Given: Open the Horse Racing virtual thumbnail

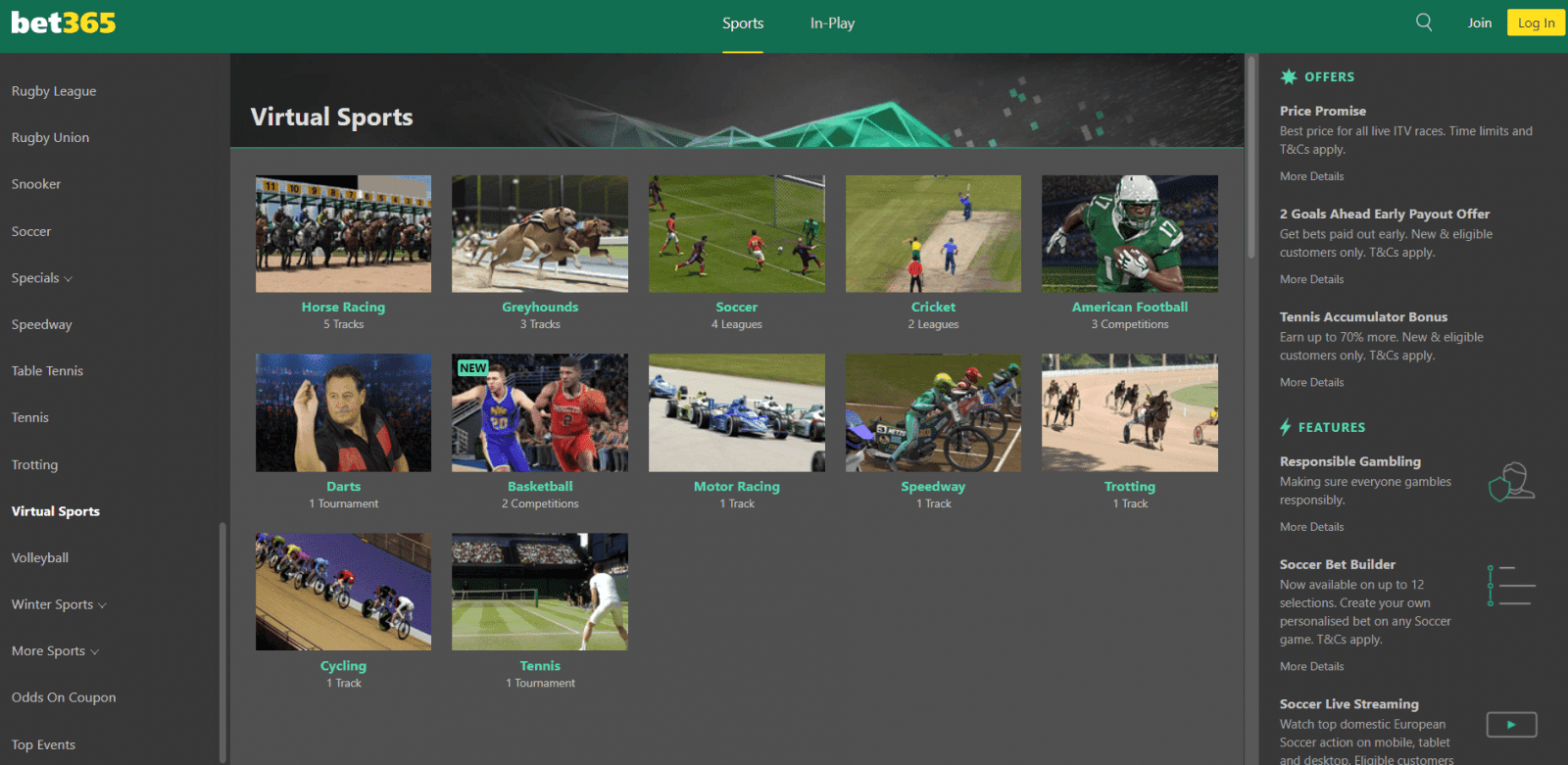Looking at the screenshot, I should tap(343, 234).
